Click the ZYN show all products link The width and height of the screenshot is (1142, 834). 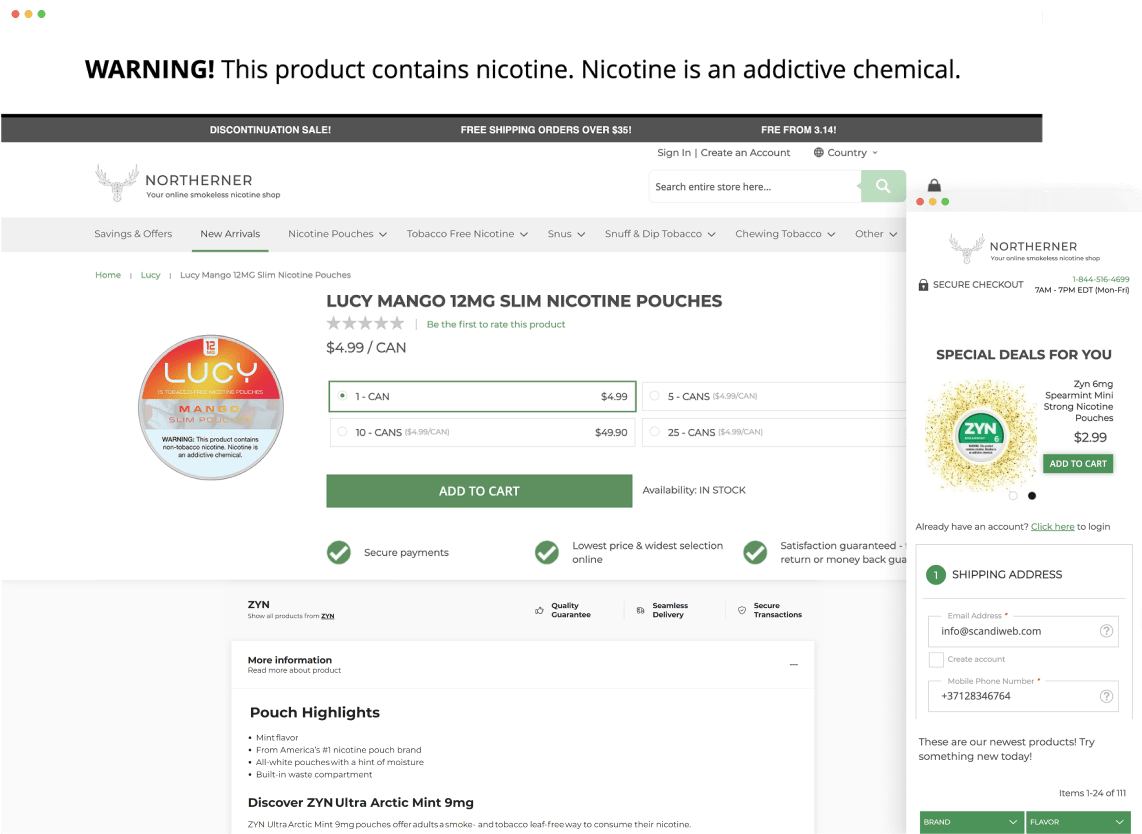click(328, 616)
